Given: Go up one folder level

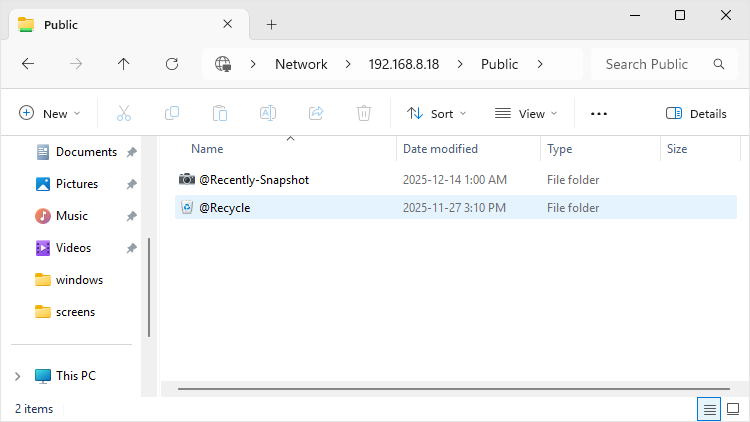Looking at the screenshot, I should pyautogui.click(x=123, y=64).
